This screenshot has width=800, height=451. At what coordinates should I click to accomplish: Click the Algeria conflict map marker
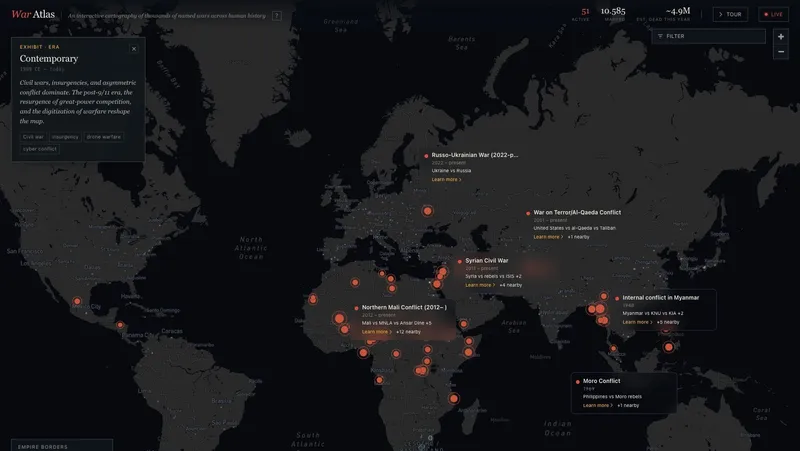tap(355, 282)
